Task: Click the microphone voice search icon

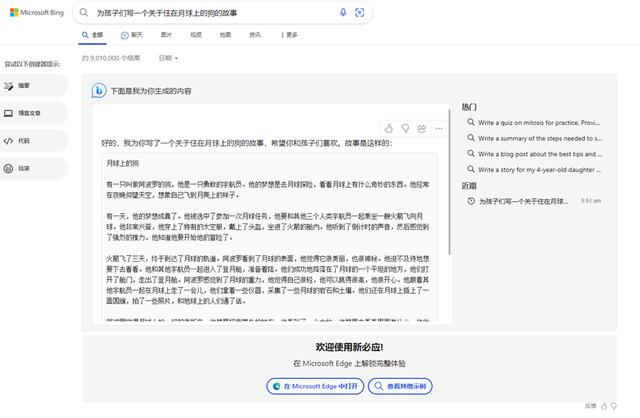Action: [x=343, y=13]
